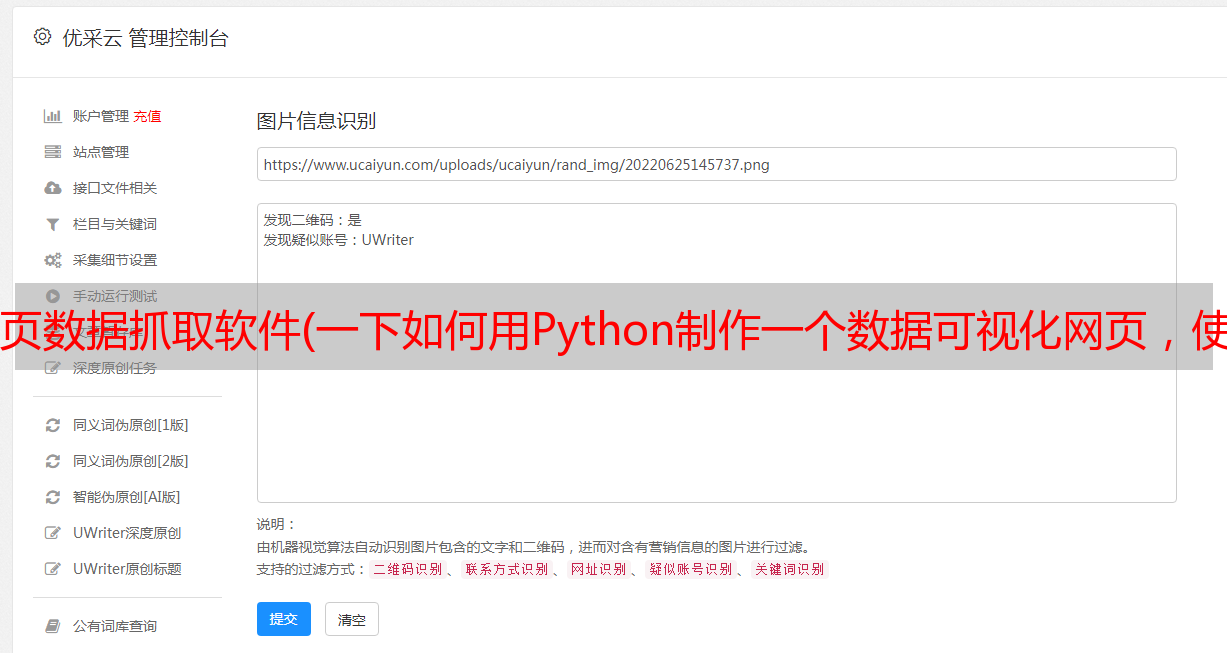The width and height of the screenshot is (1227, 653).
Task: Open the 深度原创任务 menu item
Action: [x=115, y=368]
